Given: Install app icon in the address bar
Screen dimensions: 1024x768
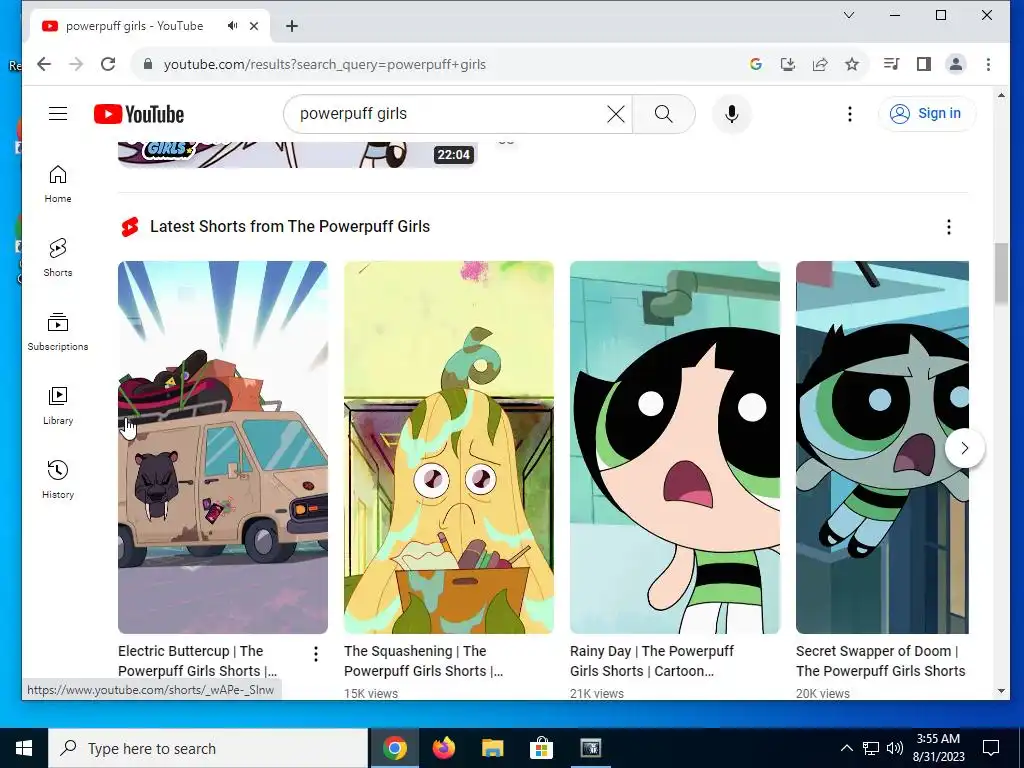Looking at the screenshot, I should pyautogui.click(x=788, y=64).
